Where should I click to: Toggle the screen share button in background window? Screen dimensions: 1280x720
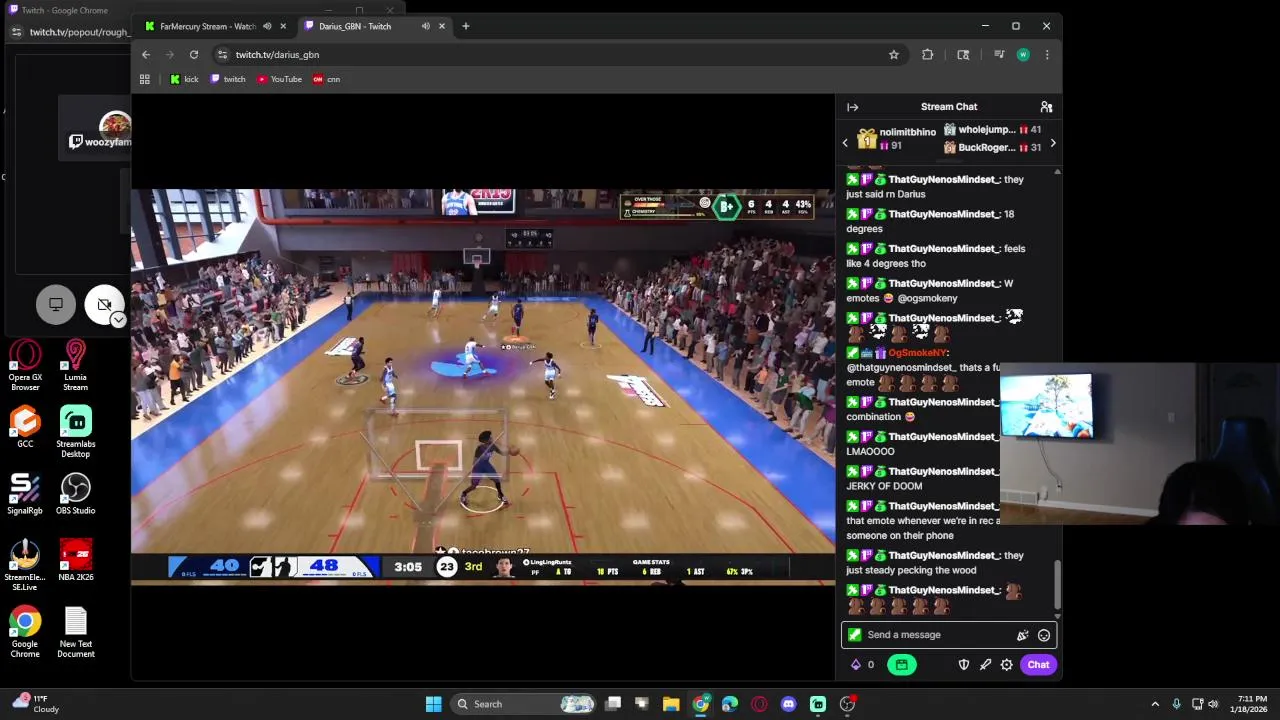pos(56,304)
